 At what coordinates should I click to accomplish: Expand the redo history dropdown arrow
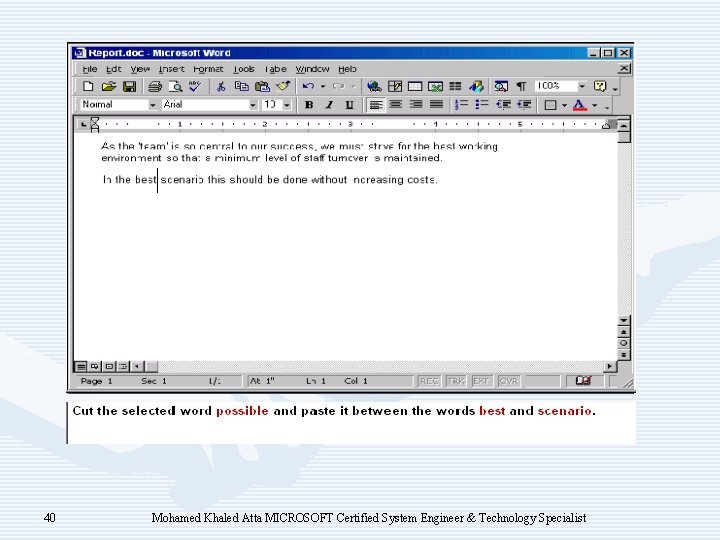pos(354,86)
